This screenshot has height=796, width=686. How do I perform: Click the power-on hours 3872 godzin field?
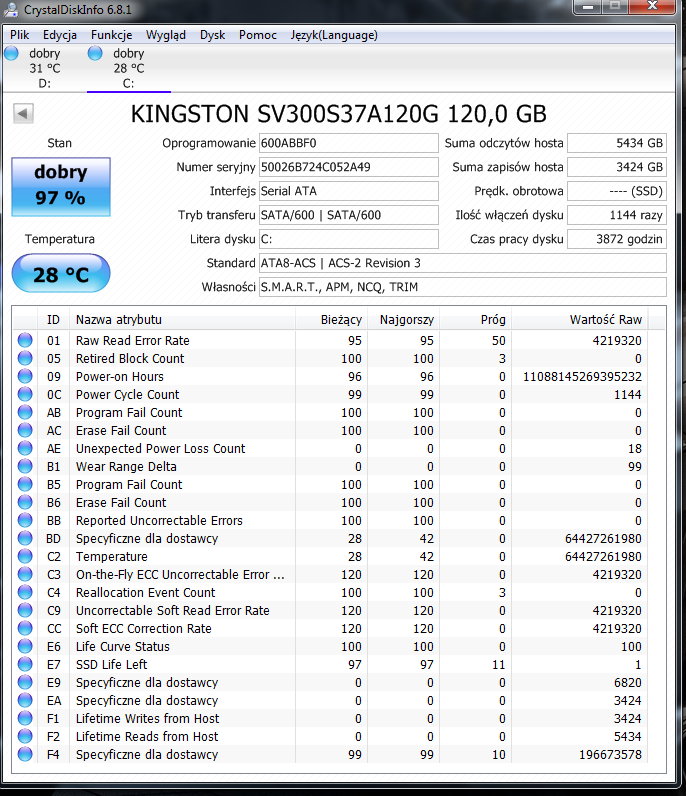tap(616, 239)
